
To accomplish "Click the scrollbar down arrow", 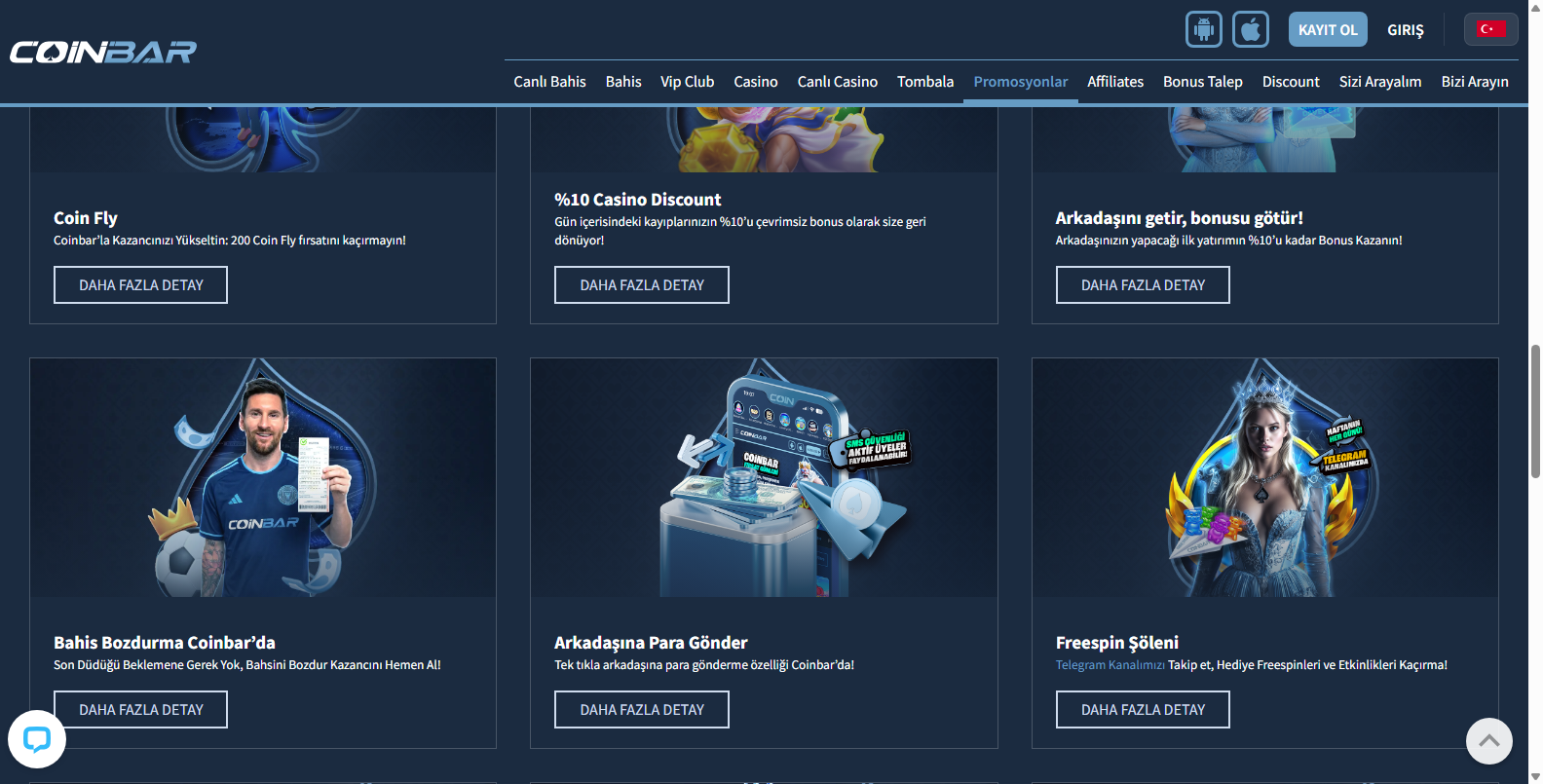I will pos(1535,776).
